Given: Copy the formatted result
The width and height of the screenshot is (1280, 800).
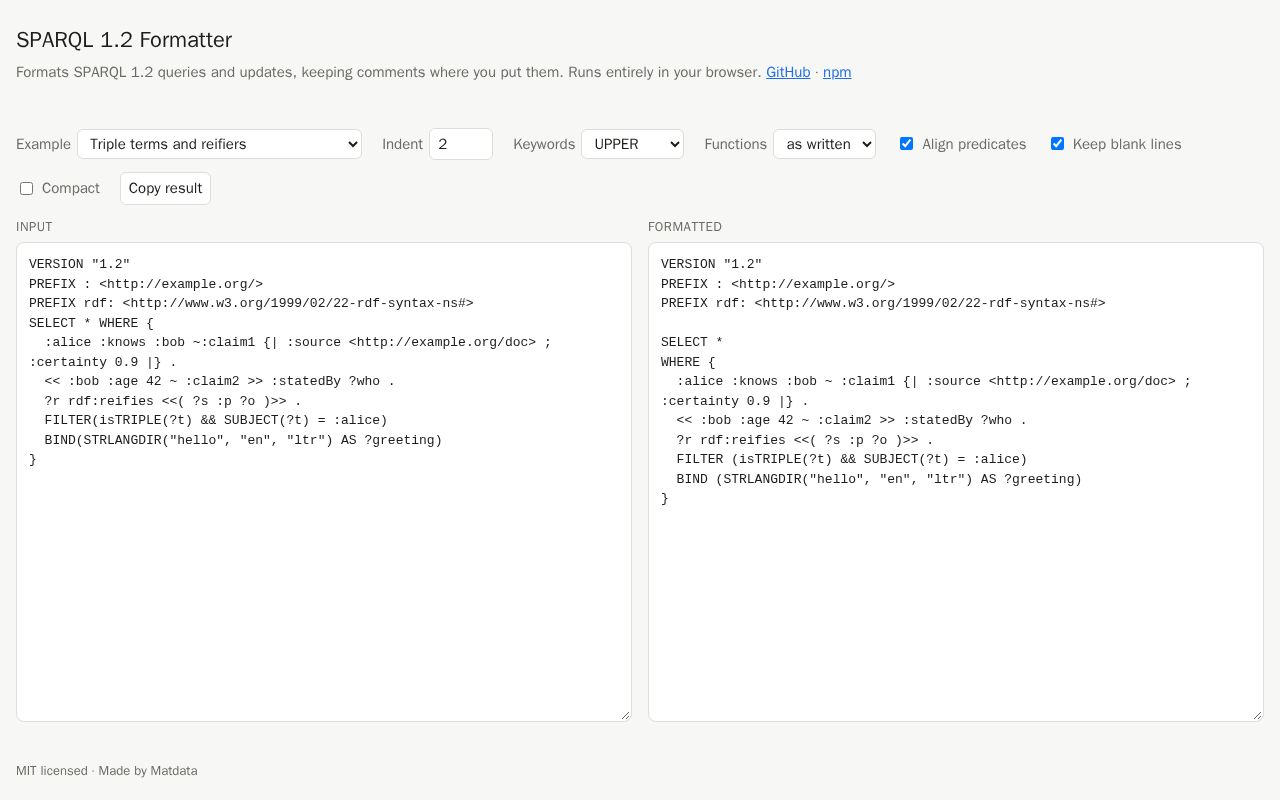Looking at the screenshot, I should point(165,188).
